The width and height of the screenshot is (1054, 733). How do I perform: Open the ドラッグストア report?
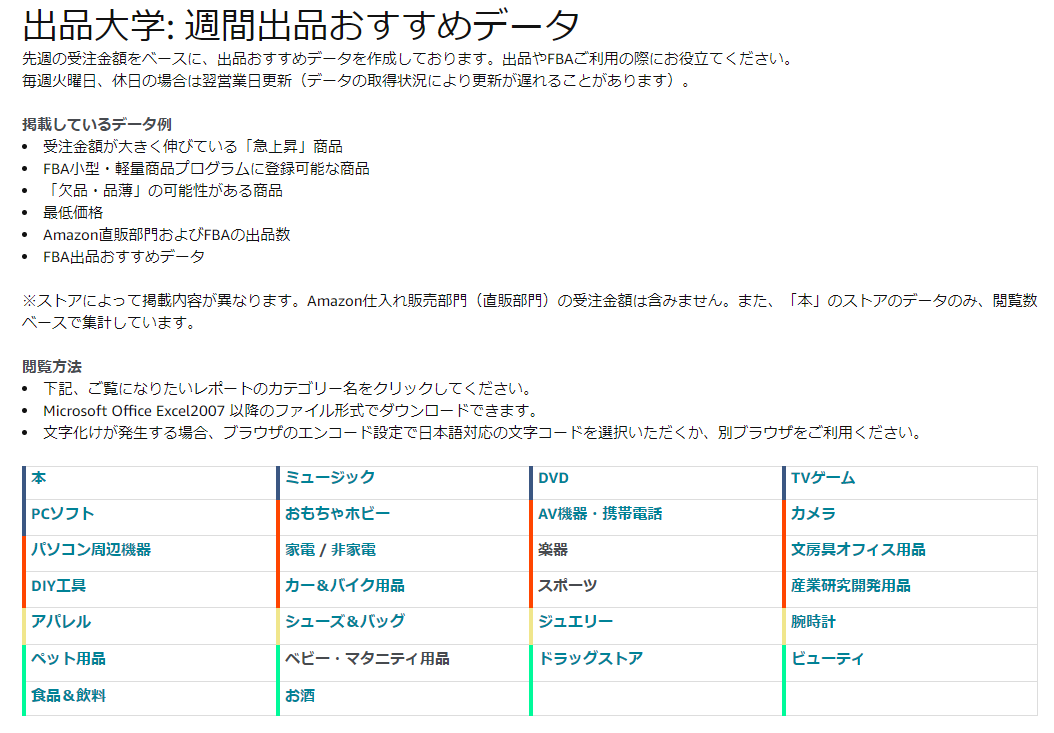[590, 659]
